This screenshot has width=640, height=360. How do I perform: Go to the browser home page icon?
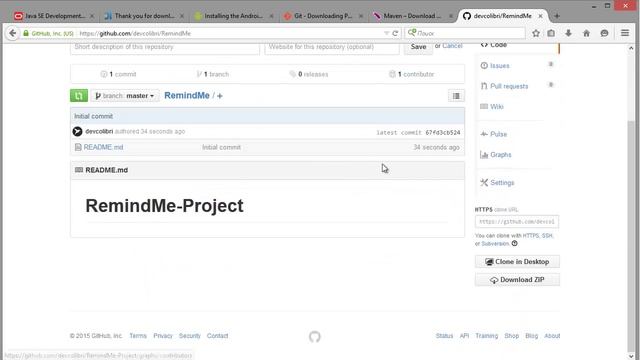click(586, 33)
